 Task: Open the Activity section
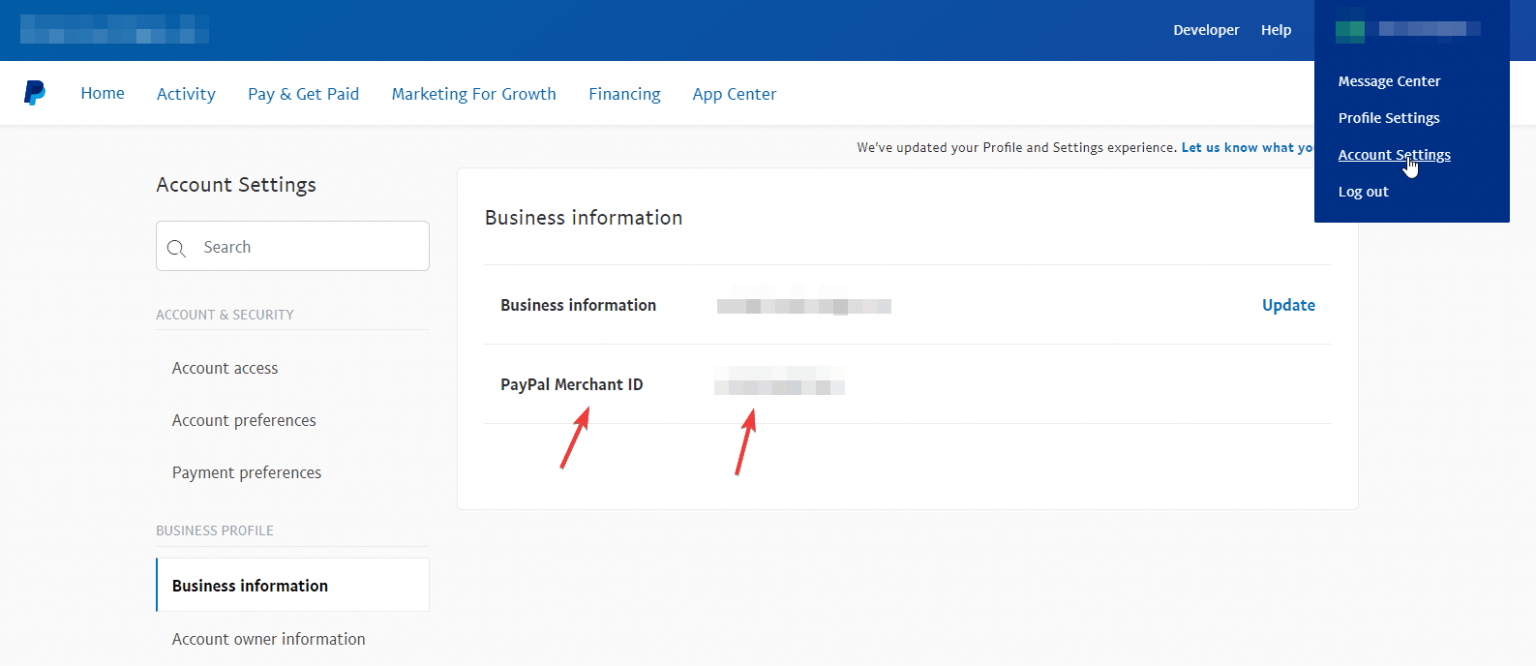[186, 93]
